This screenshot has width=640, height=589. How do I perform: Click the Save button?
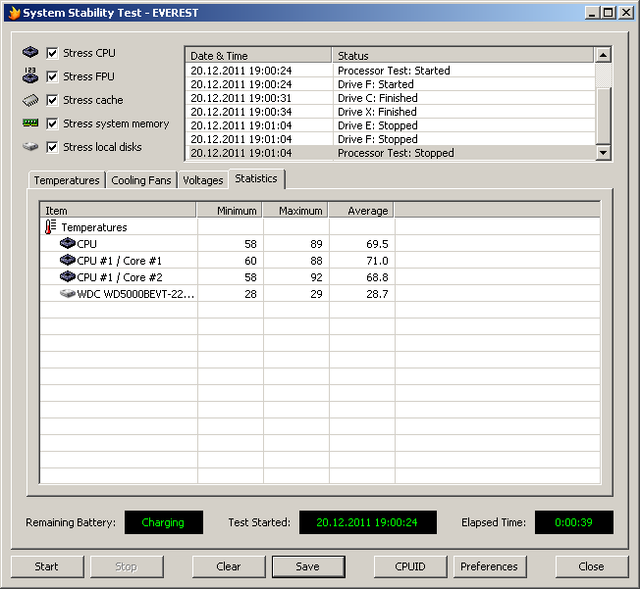pyautogui.click(x=308, y=566)
